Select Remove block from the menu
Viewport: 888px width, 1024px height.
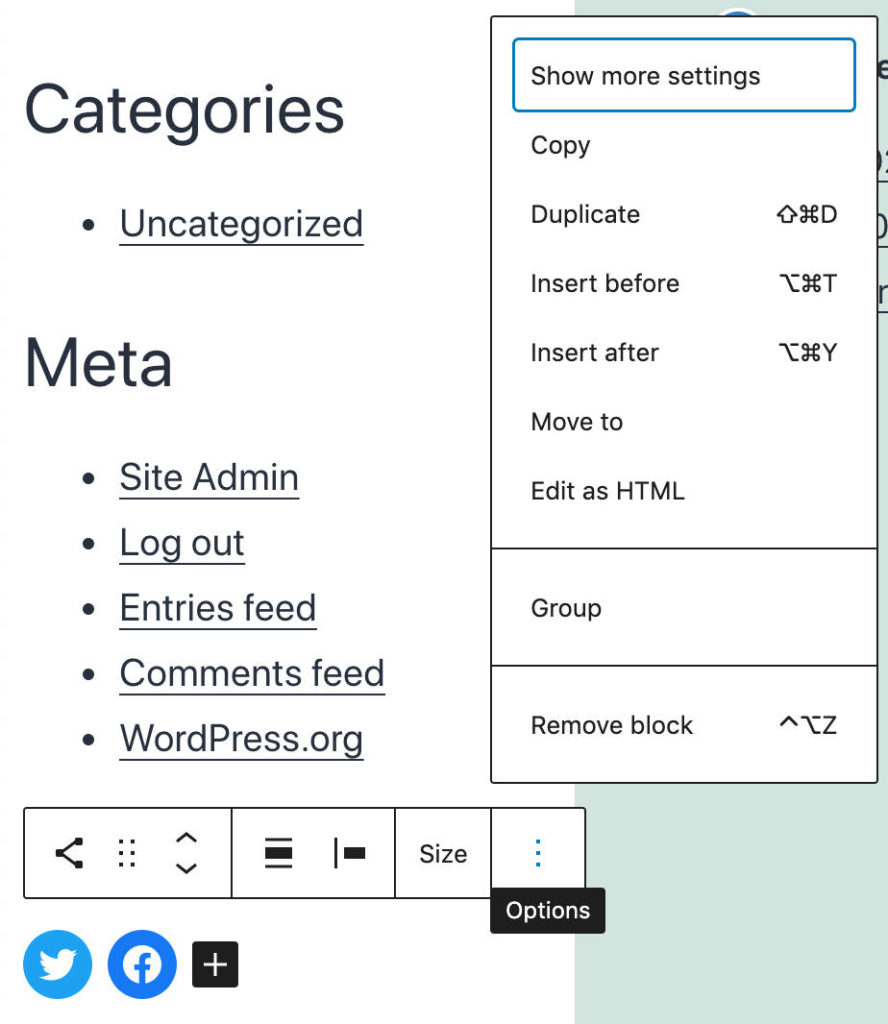pyautogui.click(x=611, y=725)
